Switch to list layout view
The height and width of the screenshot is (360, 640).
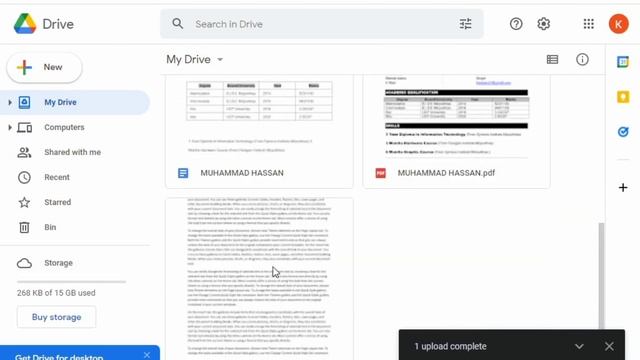point(552,60)
